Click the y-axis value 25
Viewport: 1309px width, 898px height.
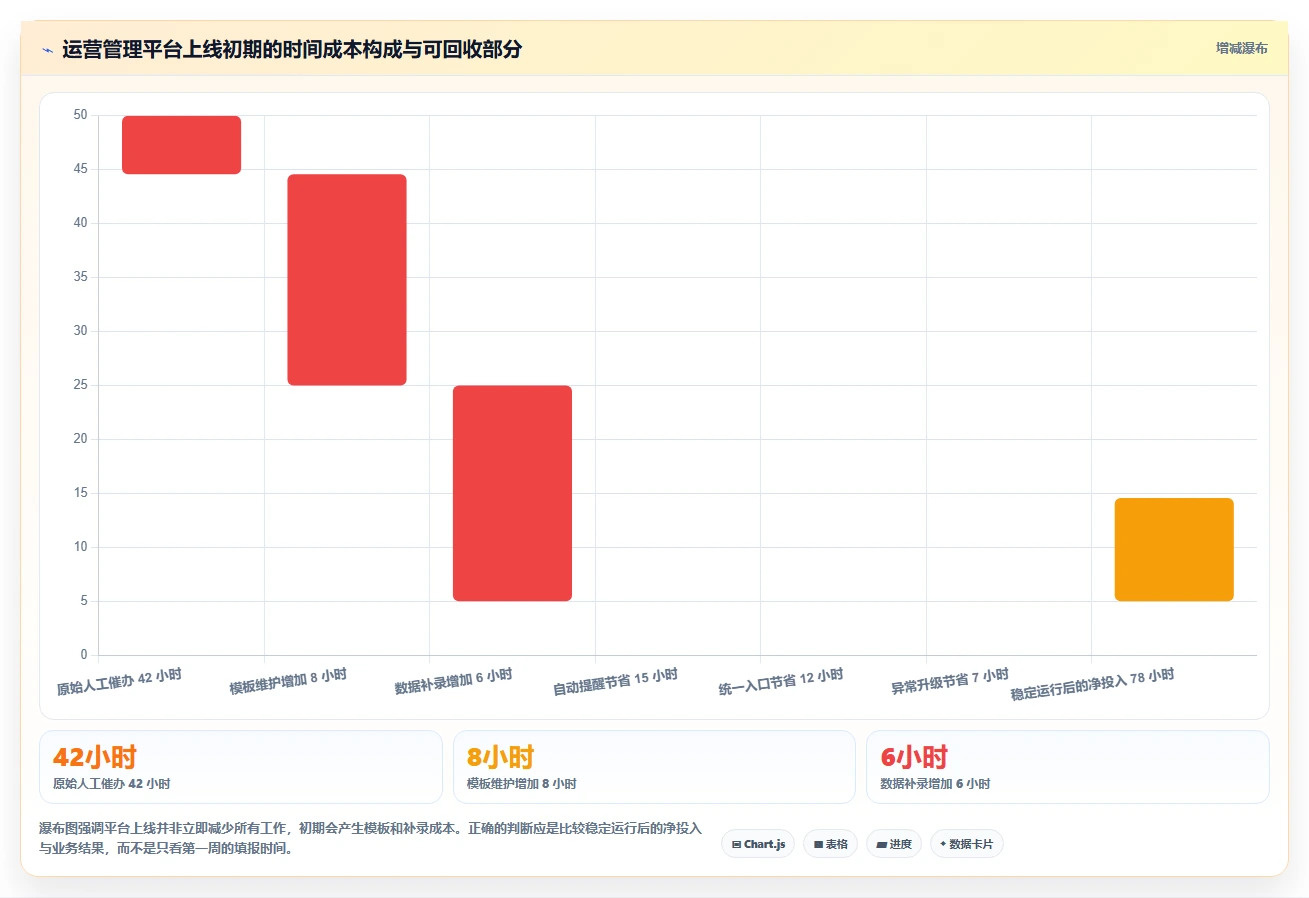81,385
